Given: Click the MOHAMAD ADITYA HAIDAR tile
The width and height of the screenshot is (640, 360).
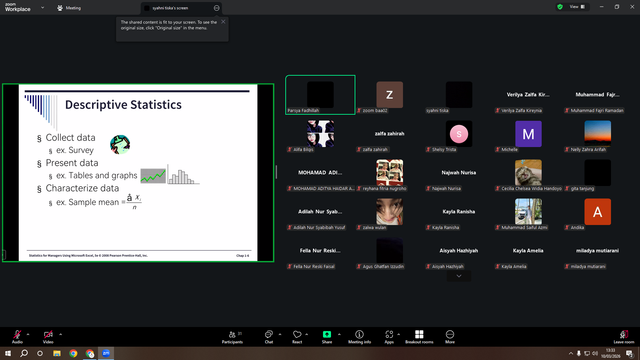Looking at the screenshot, I should pyautogui.click(x=320, y=173).
